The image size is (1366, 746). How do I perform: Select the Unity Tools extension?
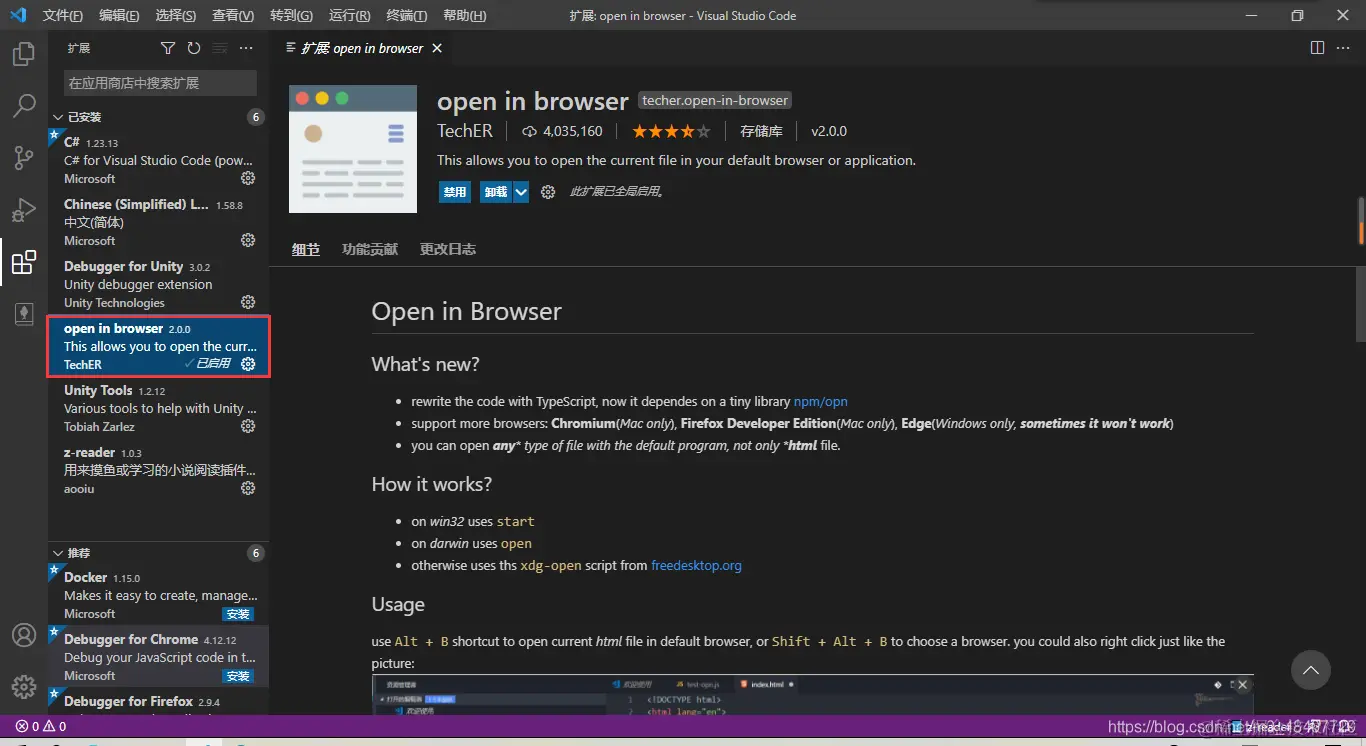pyautogui.click(x=159, y=408)
